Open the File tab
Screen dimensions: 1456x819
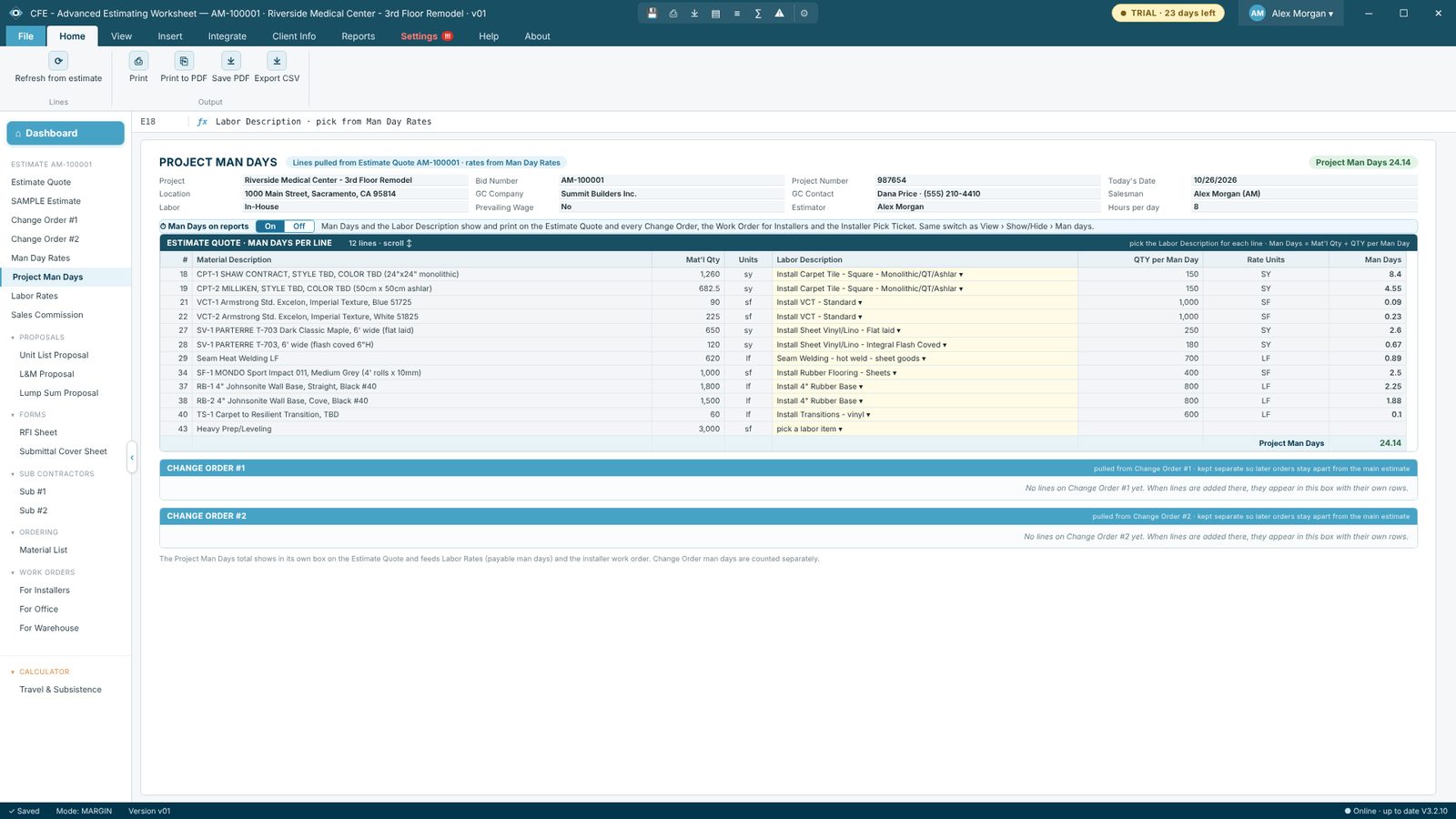pyautogui.click(x=25, y=36)
